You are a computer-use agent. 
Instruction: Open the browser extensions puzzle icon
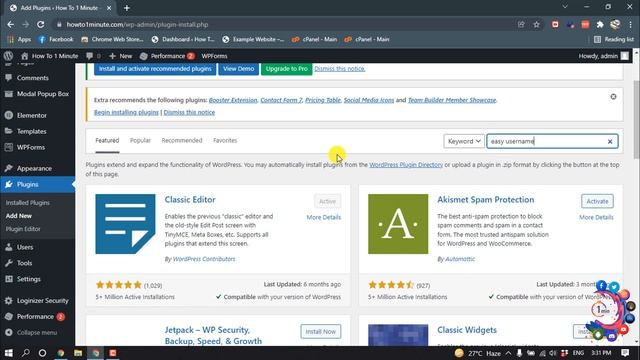600,24
